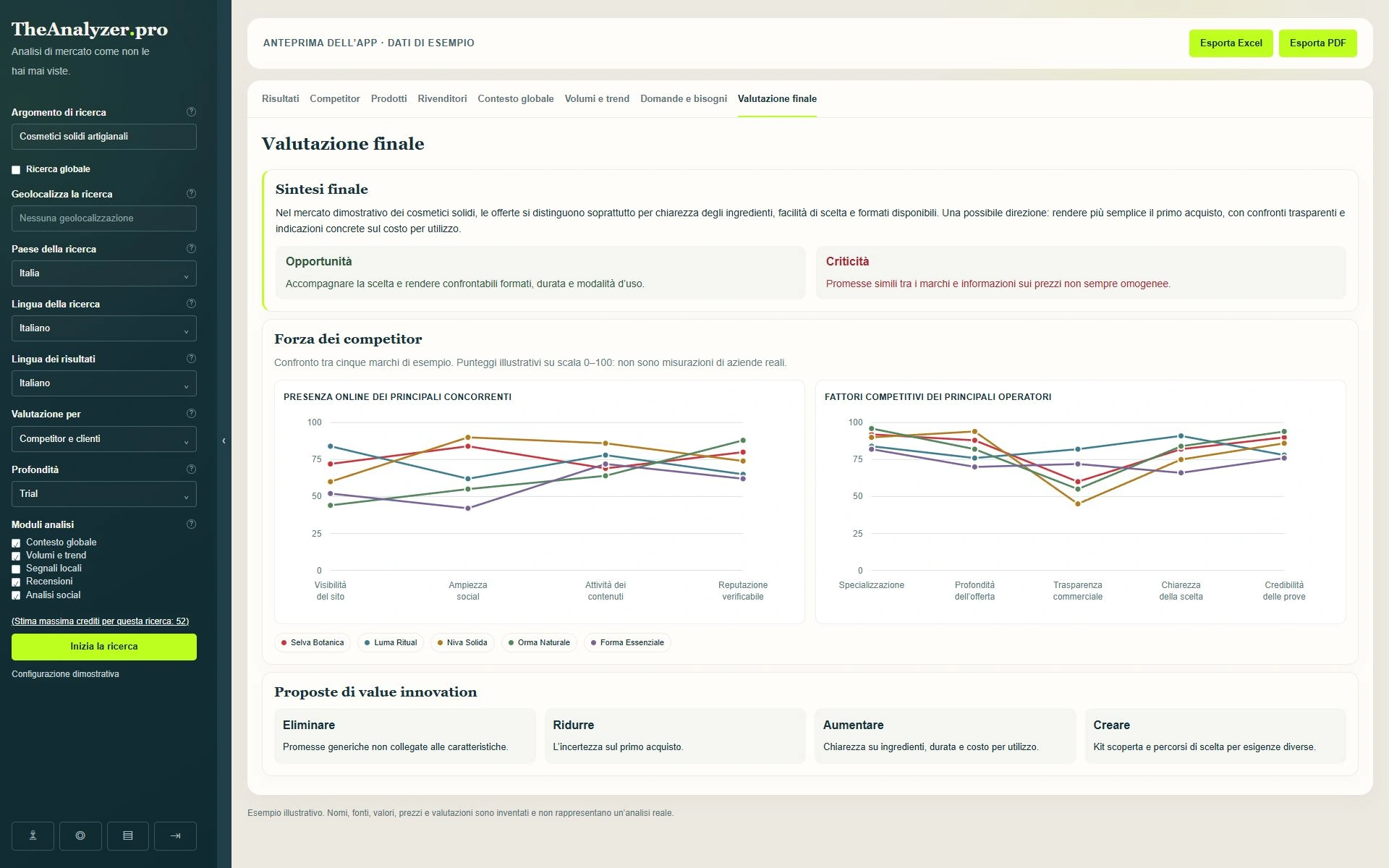
Task: Toggle the Niva Solida legend chip
Action: [462, 642]
